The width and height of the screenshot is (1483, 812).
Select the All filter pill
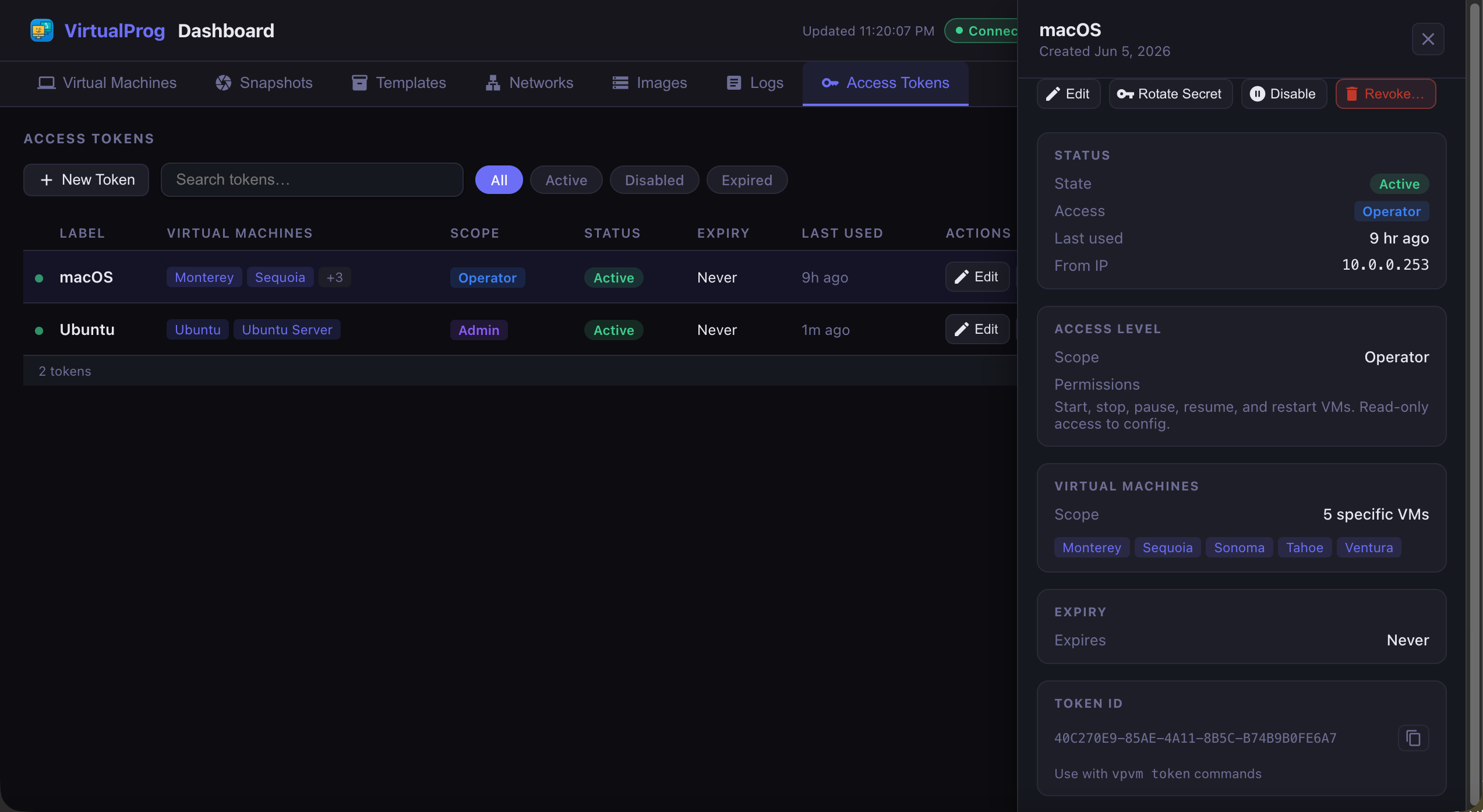(499, 180)
